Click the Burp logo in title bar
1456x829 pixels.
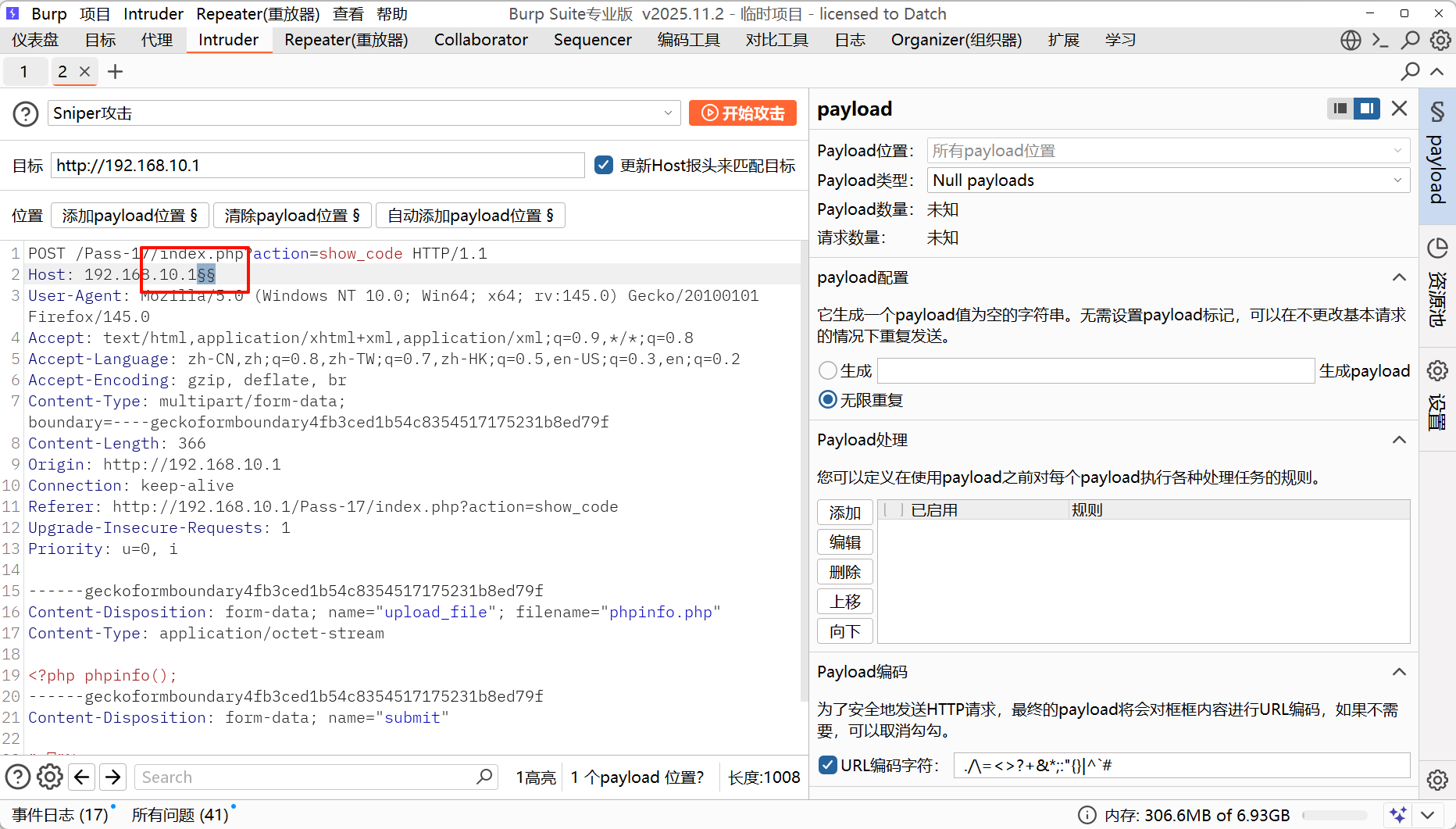tap(12, 13)
